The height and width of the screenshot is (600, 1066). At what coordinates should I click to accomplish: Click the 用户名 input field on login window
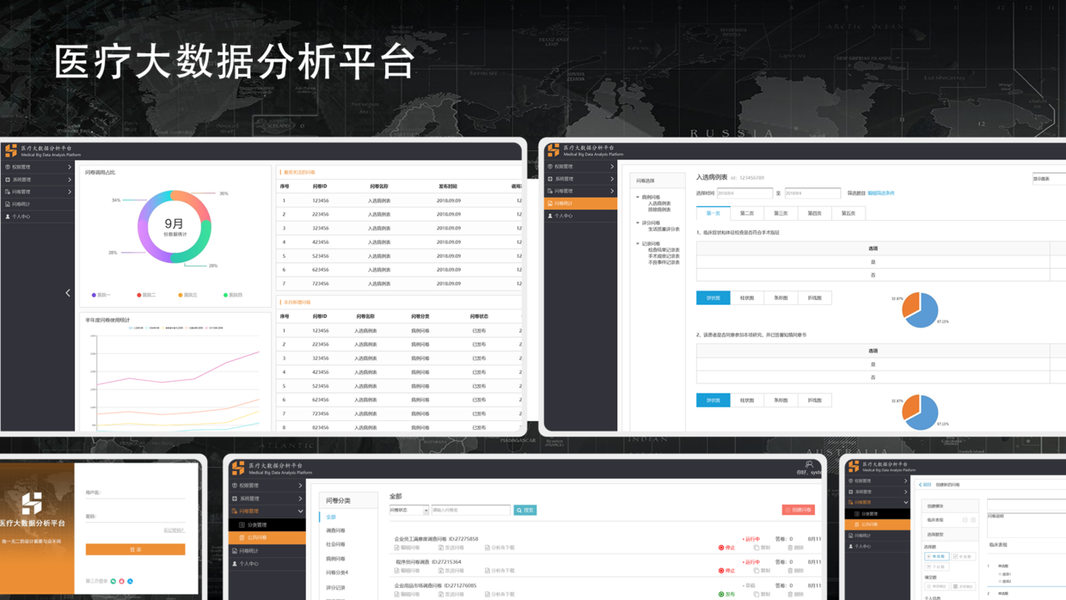[135, 495]
